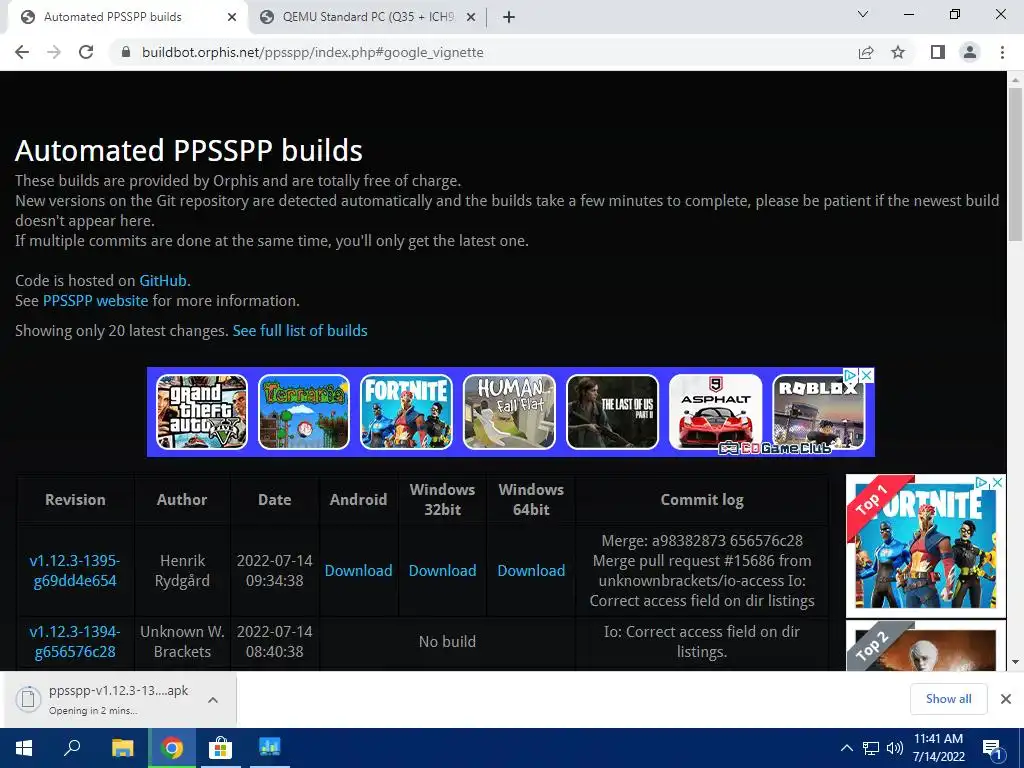This screenshot has width=1024, height=768.
Task: Open the browser side panel icon
Action: (938, 52)
